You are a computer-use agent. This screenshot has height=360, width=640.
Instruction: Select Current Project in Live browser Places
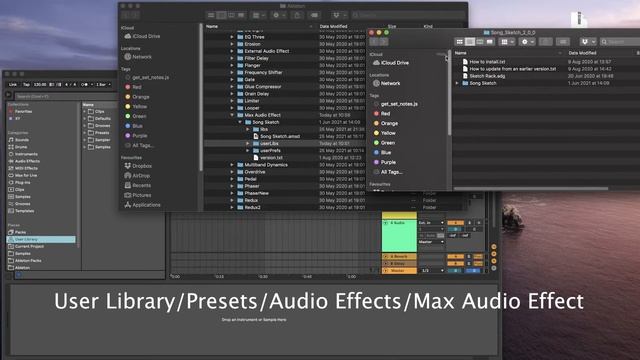pyautogui.click(x=26, y=247)
